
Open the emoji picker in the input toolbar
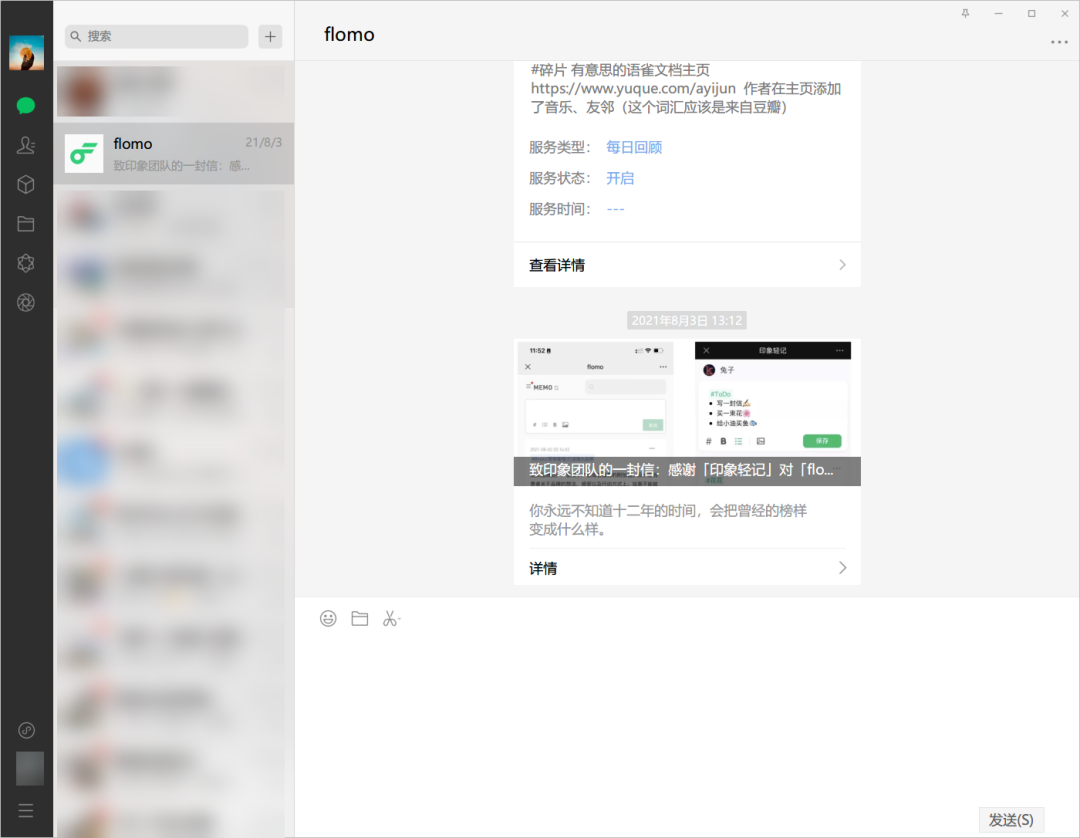click(x=328, y=618)
